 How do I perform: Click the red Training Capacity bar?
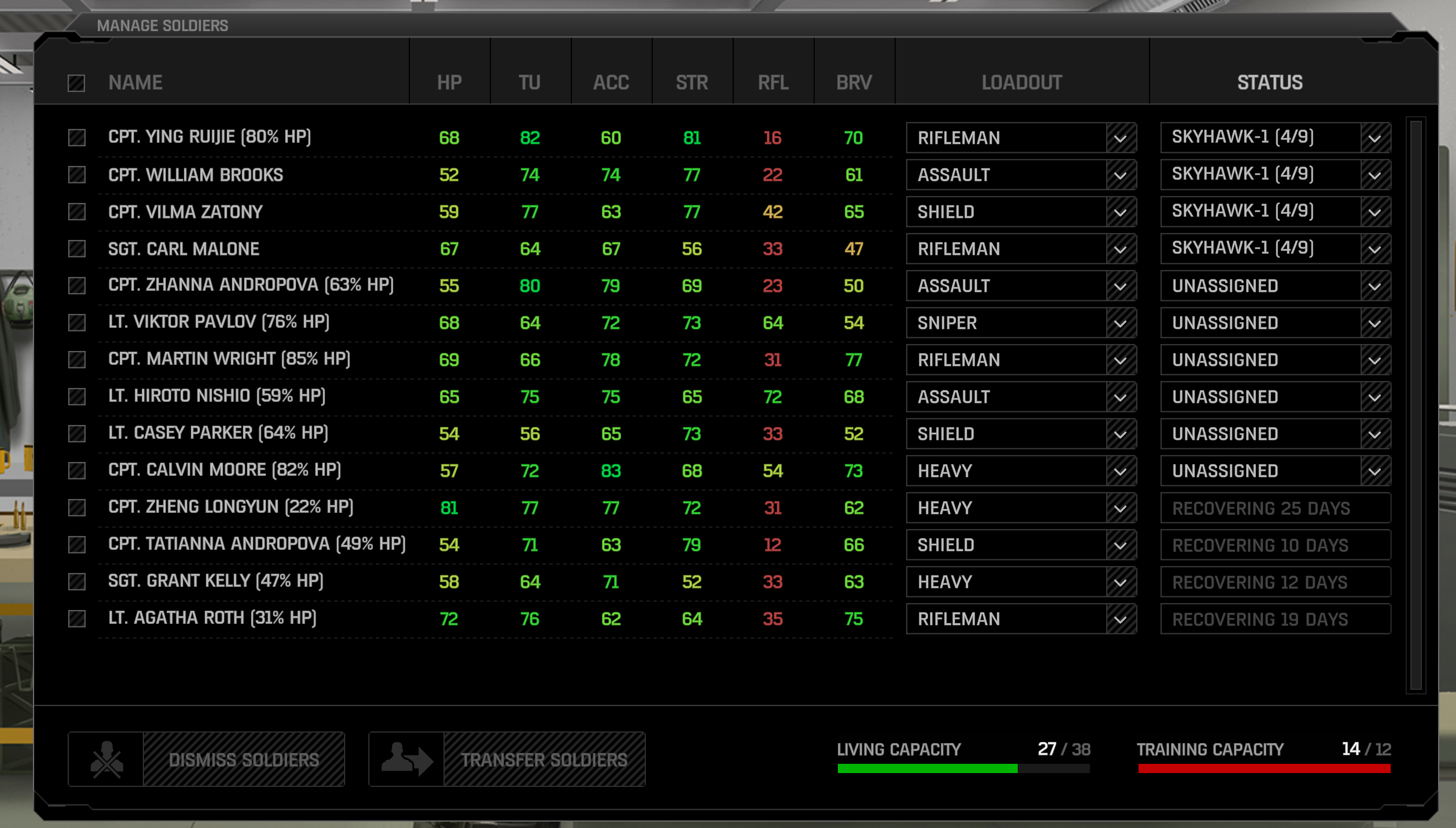pos(1264,768)
